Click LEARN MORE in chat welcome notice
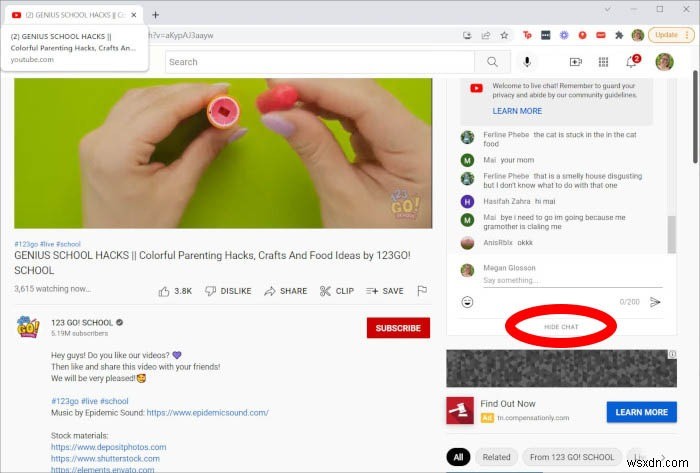This screenshot has height=473, width=700. point(517,111)
